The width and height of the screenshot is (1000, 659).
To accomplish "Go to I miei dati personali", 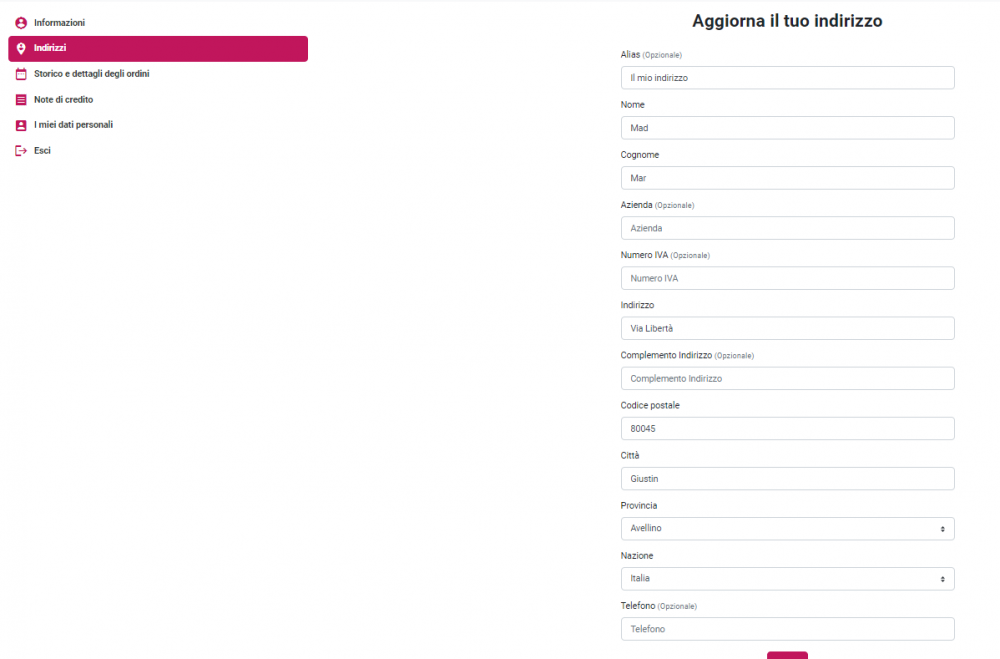I will [x=73, y=125].
